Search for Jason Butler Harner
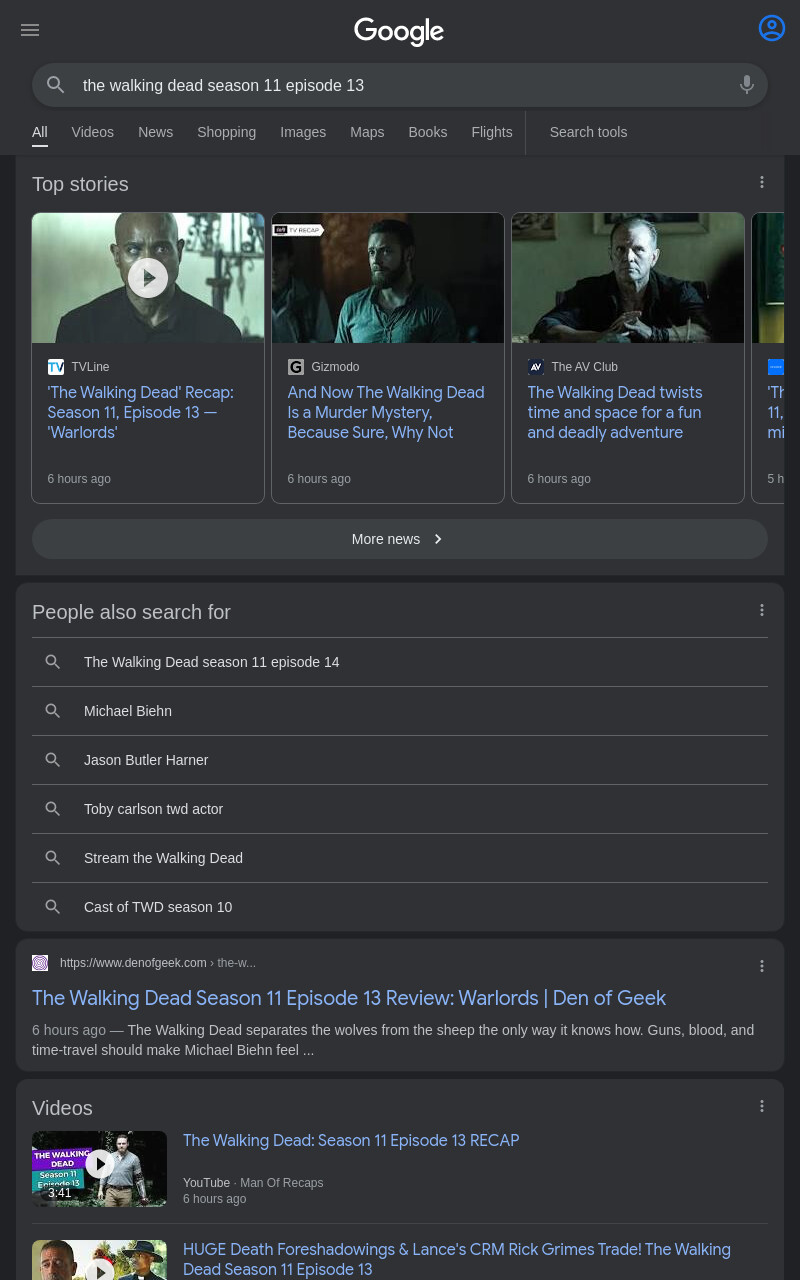Viewport: 800px width, 1280px height. click(x=400, y=760)
